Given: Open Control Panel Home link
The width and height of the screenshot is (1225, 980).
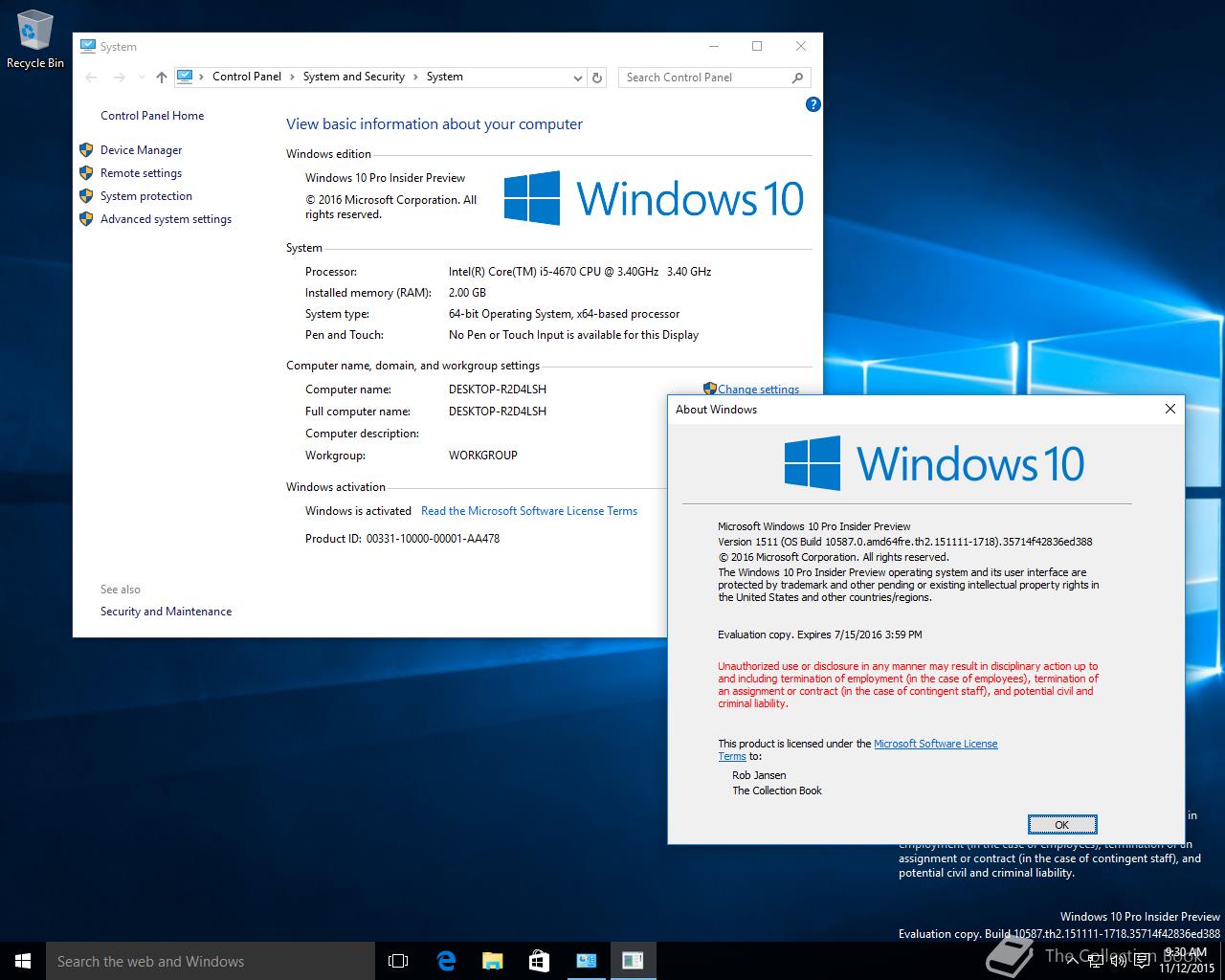Looking at the screenshot, I should 152,116.
